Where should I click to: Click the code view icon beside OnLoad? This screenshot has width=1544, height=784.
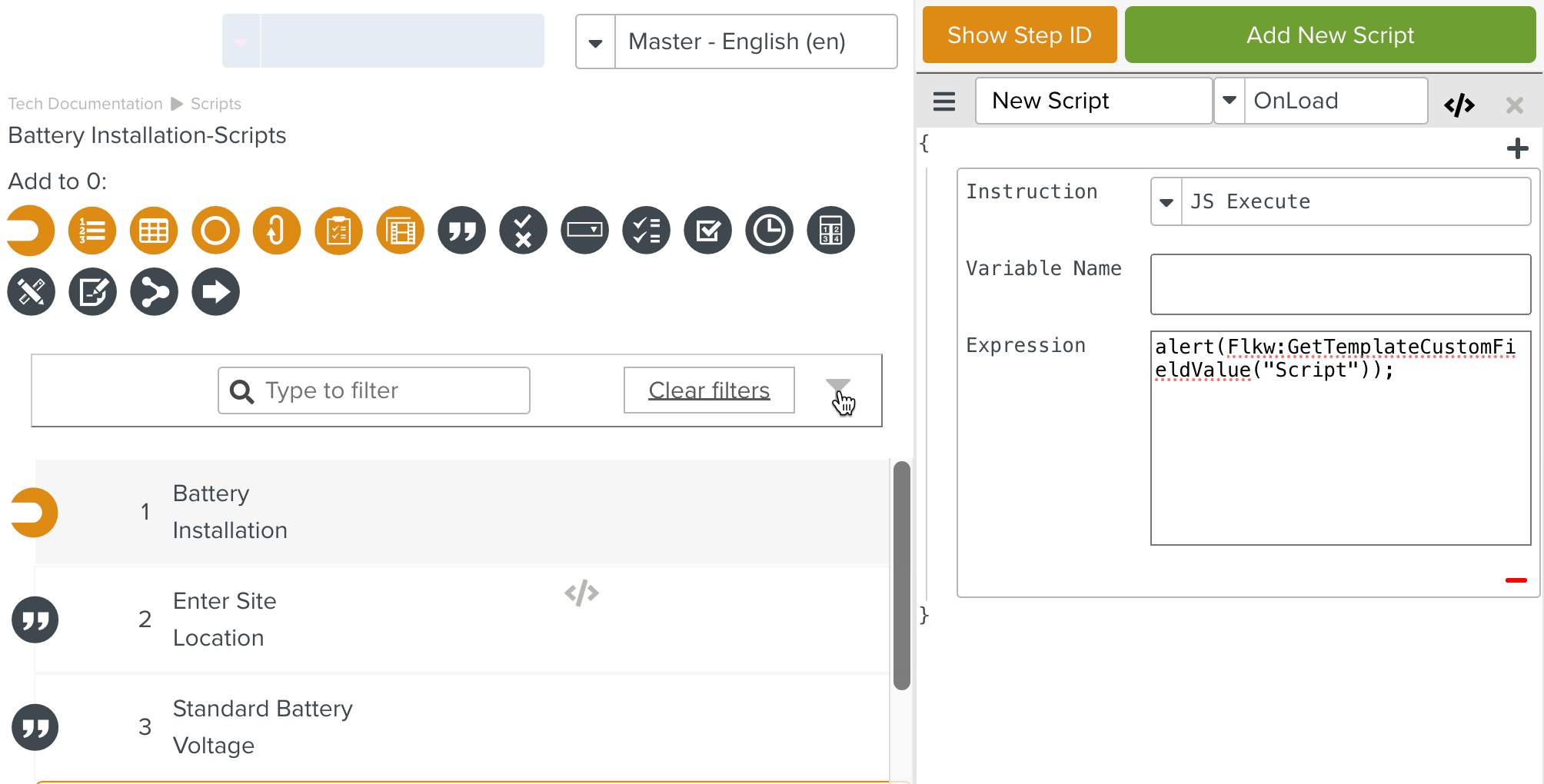pyautogui.click(x=1459, y=104)
